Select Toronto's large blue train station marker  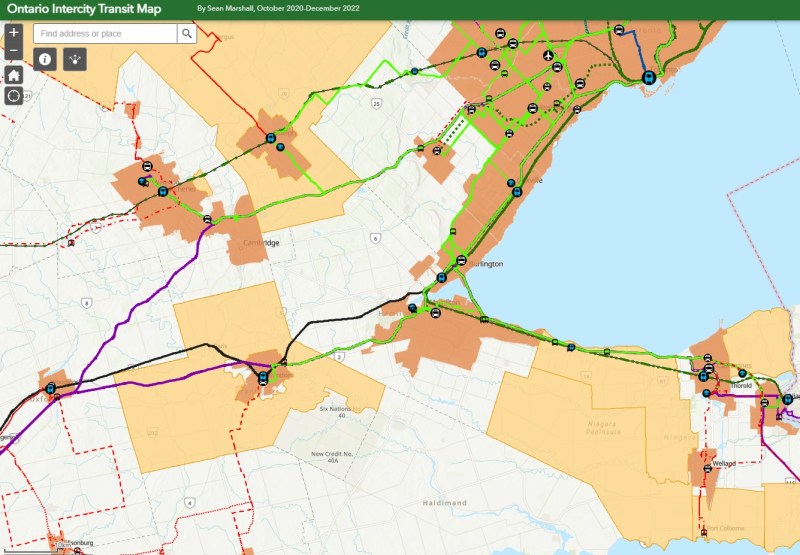coord(648,77)
